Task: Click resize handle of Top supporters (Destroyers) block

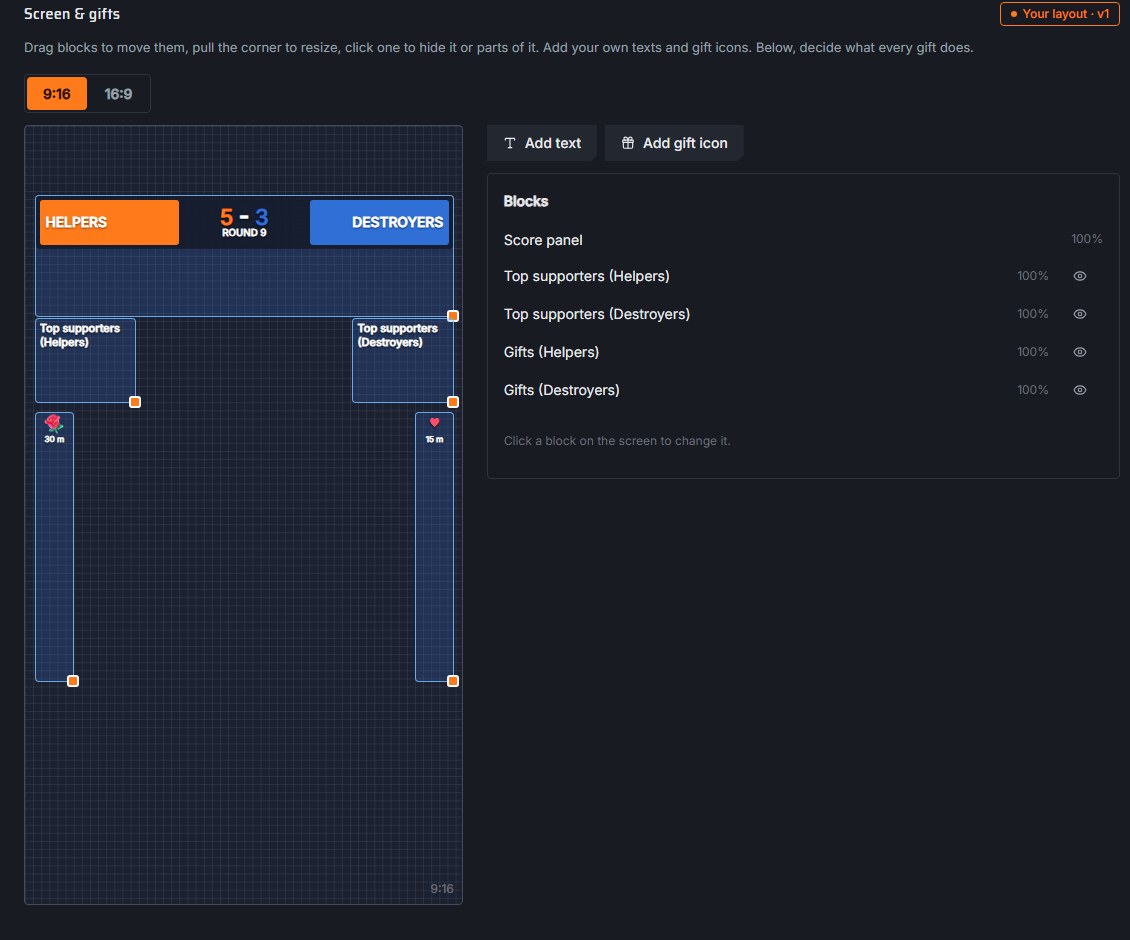Action: pos(453,402)
